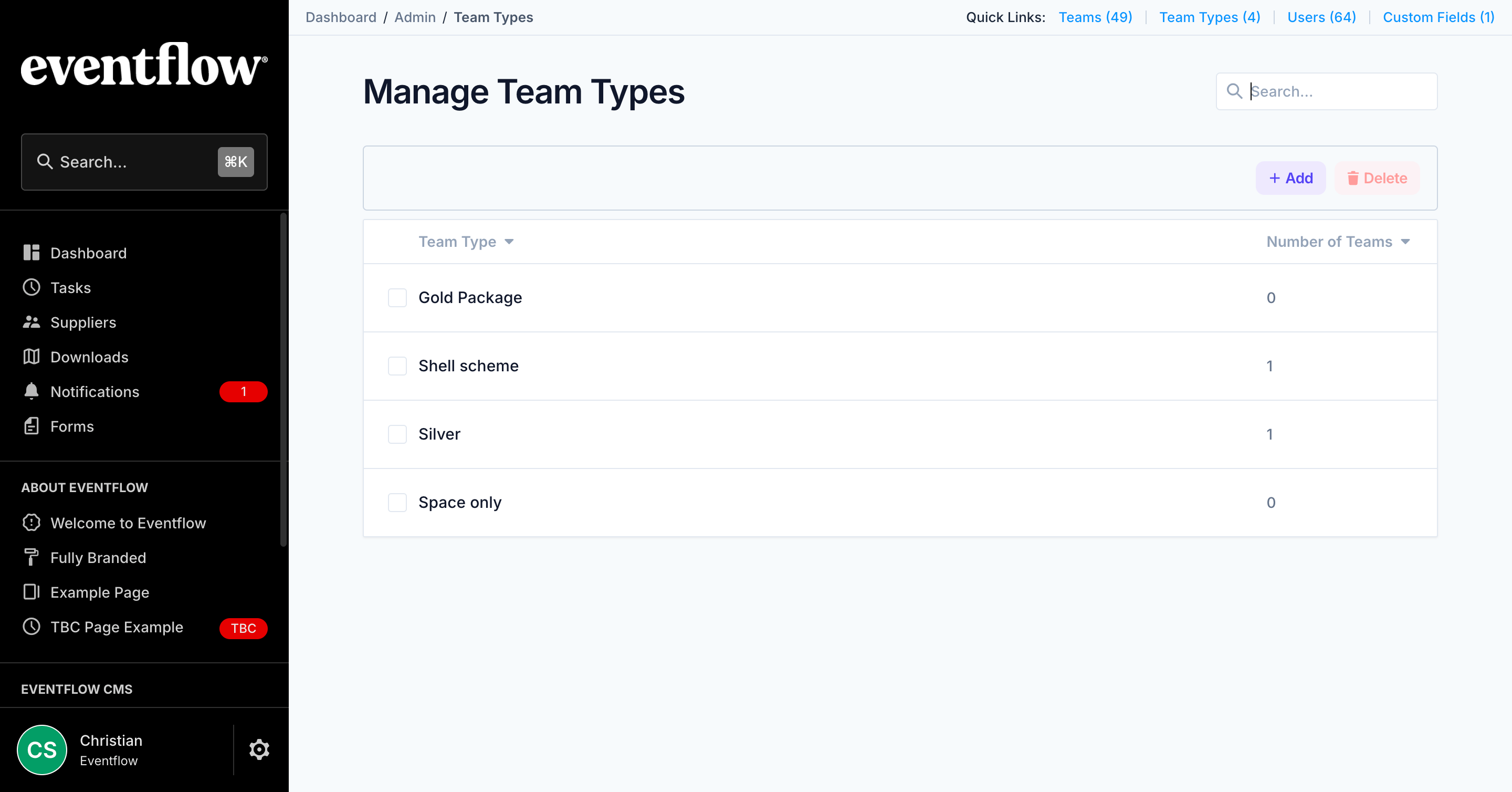Sort by Team Type column arrow
Image resolution: width=1512 pixels, height=792 pixels.
pos(509,242)
